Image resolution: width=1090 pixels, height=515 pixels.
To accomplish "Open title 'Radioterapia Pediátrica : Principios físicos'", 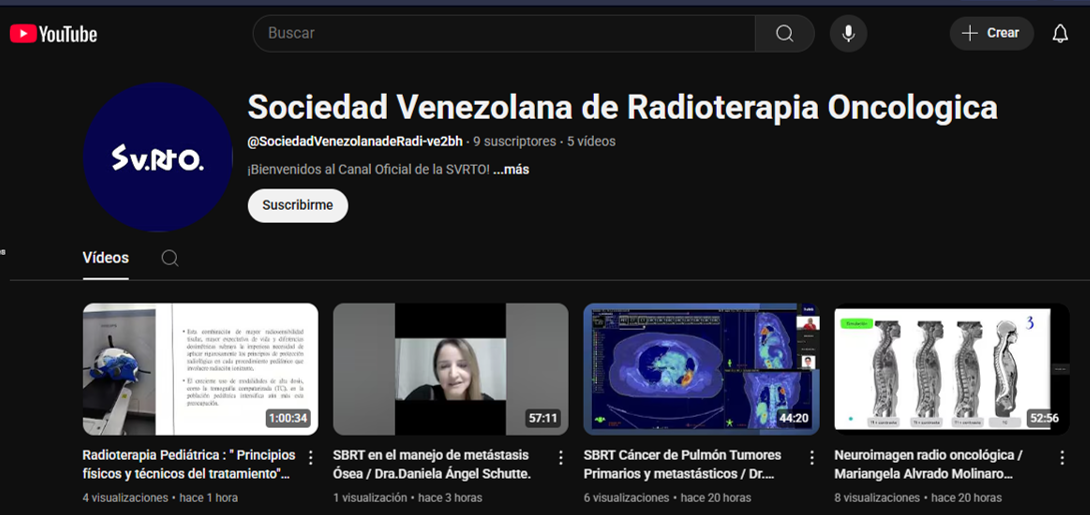I will [x=189, y=465].
